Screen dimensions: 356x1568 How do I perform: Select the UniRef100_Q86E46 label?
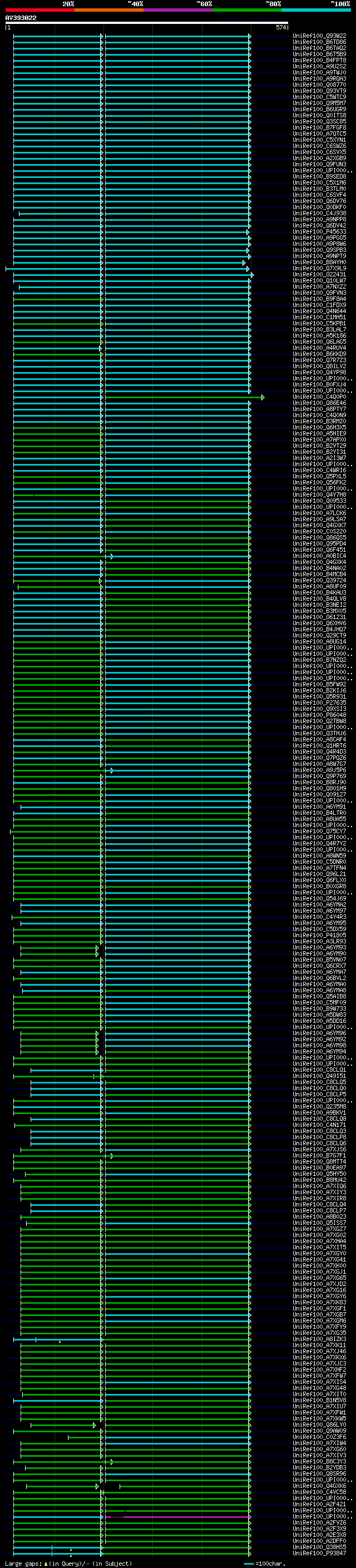pyautogui.click(x=319, y=403)
